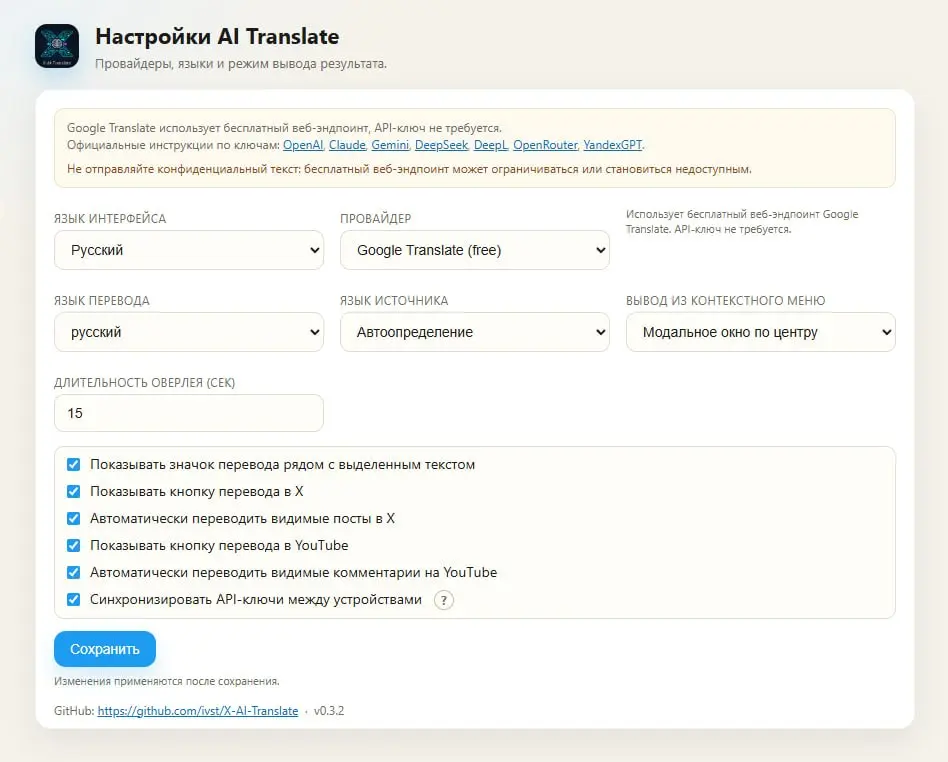Disable auto-translate visible X posts checkbox
The image size is (948, 762).
[73, 518]
